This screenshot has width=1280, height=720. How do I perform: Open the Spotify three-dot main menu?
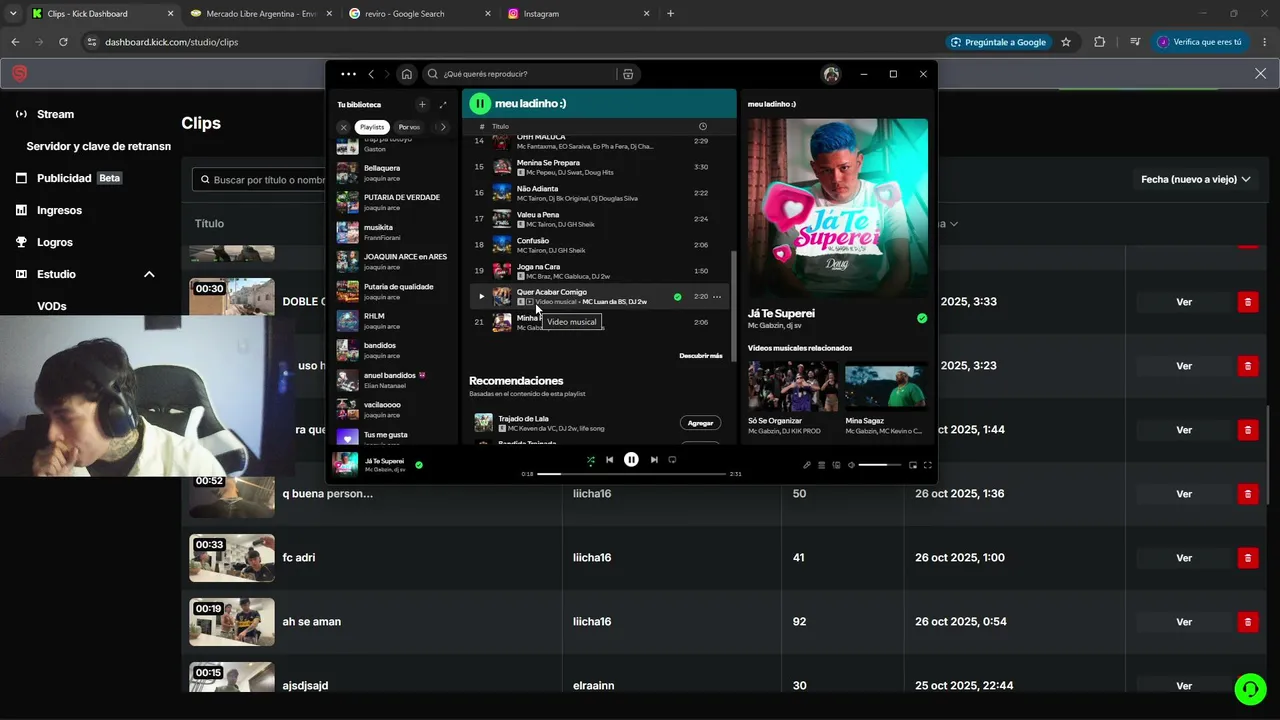click(x=348, y=74)
